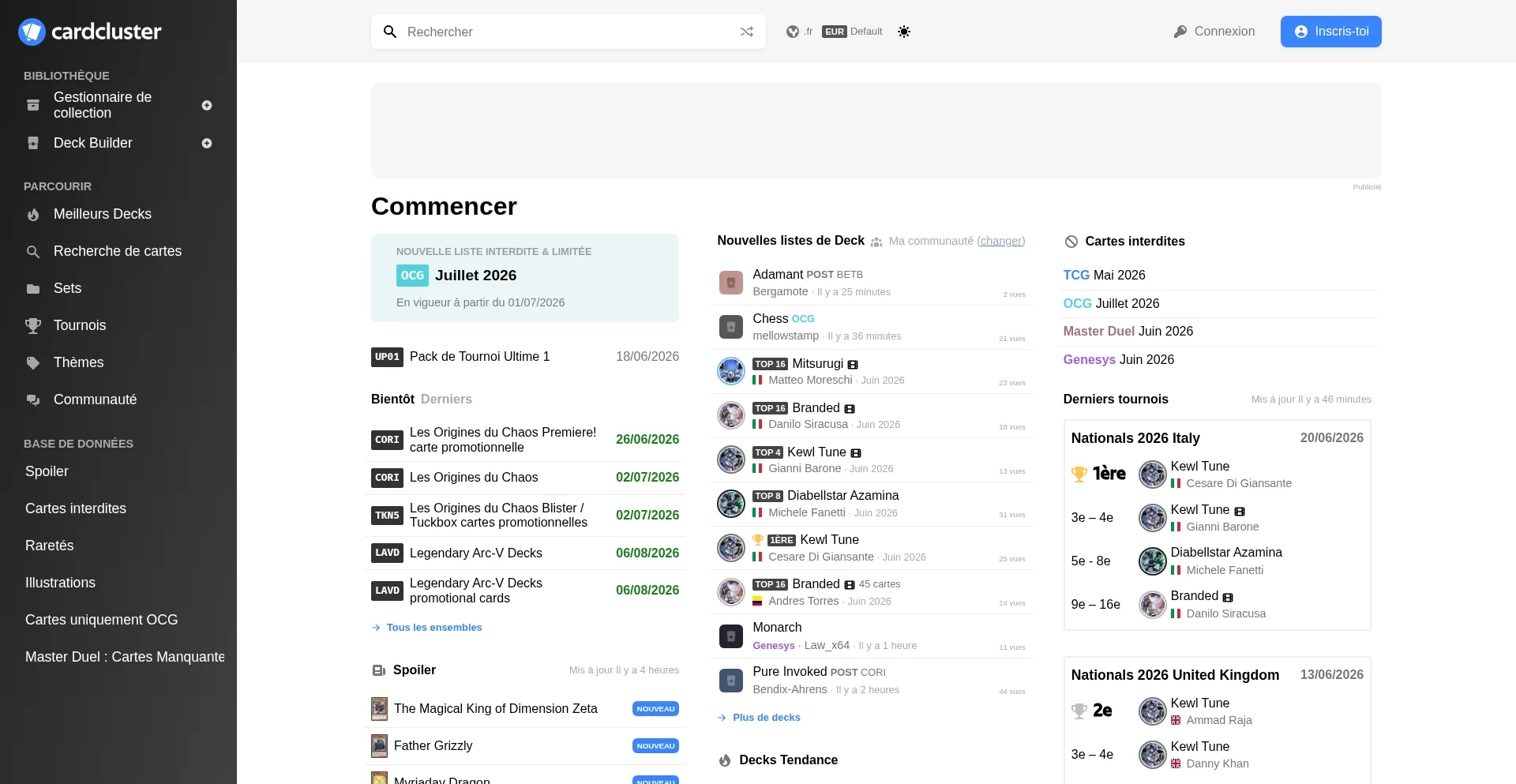Open the OCG Juillet 2026 banlist card
Viewport: 1516px width, 784px height.
tap(525, 278)
